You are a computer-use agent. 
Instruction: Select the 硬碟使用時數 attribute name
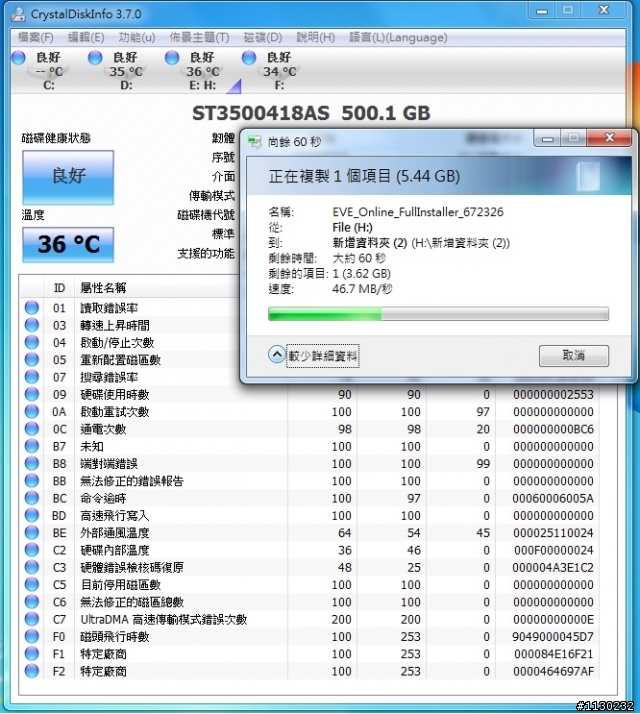click(115, 394)
